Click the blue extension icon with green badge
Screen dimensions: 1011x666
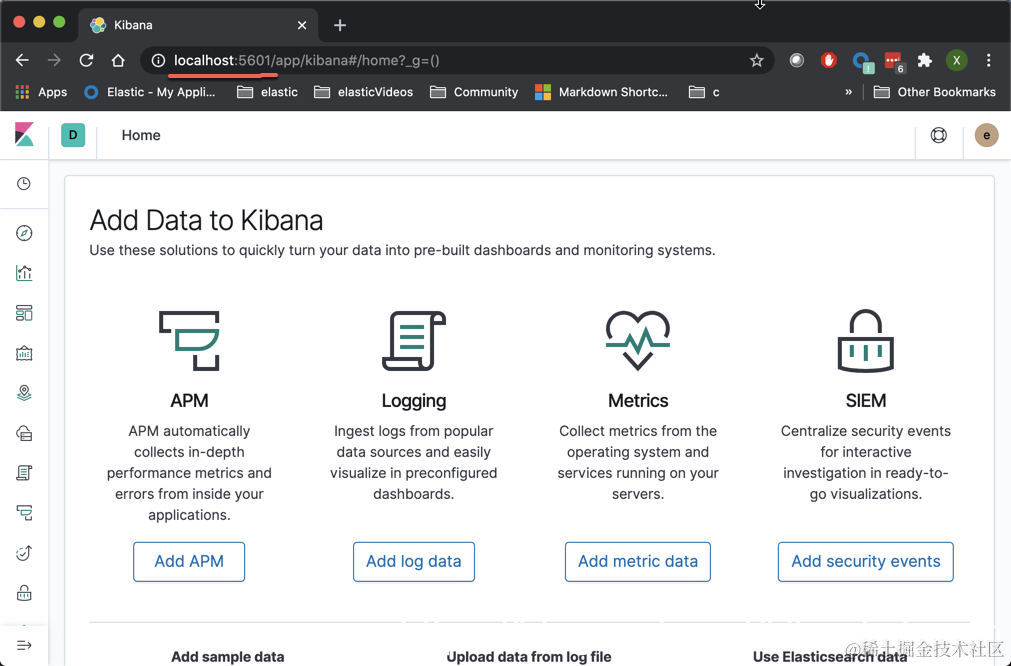pyautogui.click(x=862, y=62)
